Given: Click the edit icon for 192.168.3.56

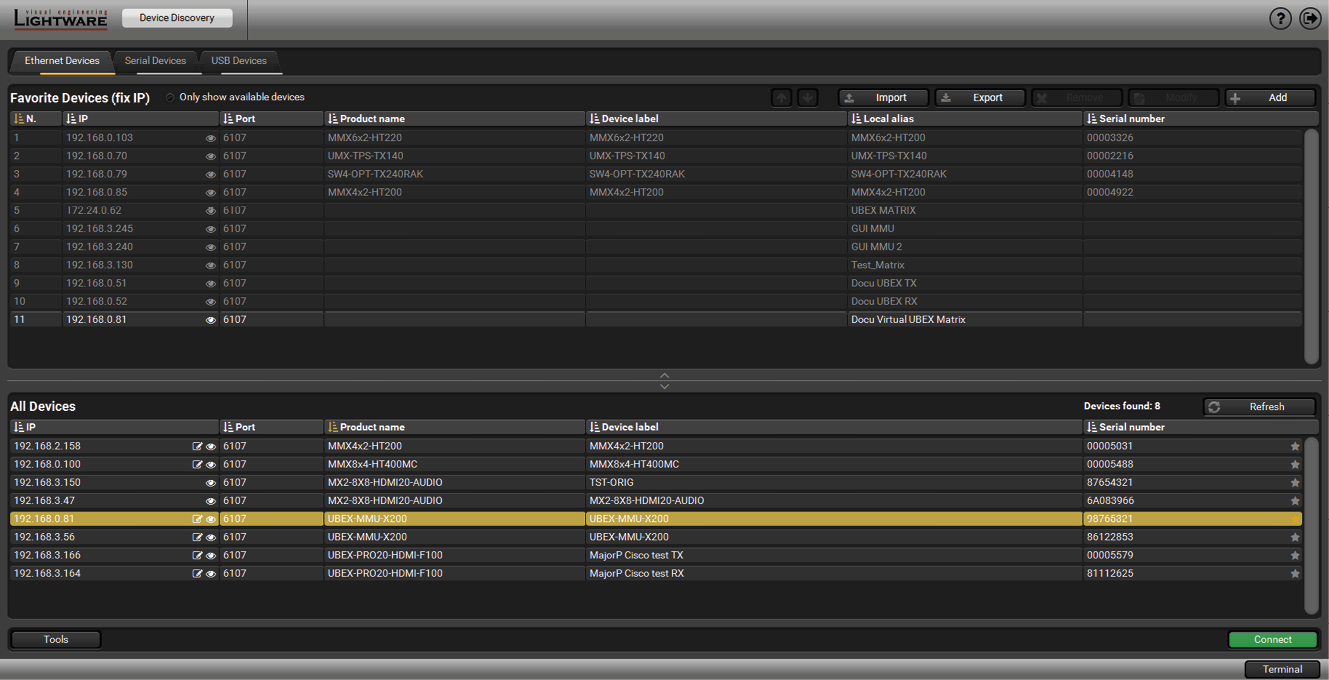Looking at the screenshot, I should [x=198, y=537].
